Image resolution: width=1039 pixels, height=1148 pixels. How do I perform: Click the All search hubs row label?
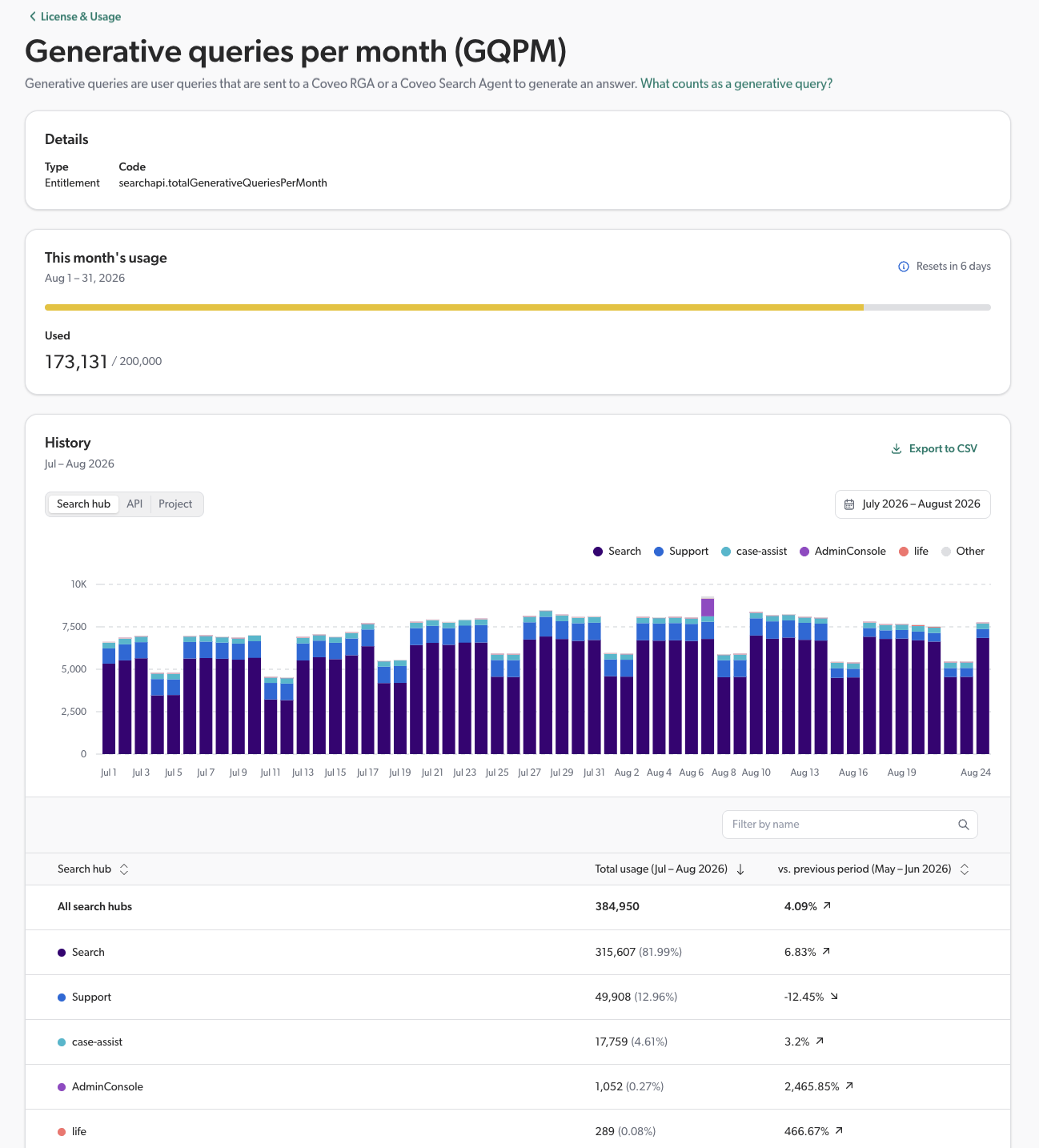(x=94, y=907)
